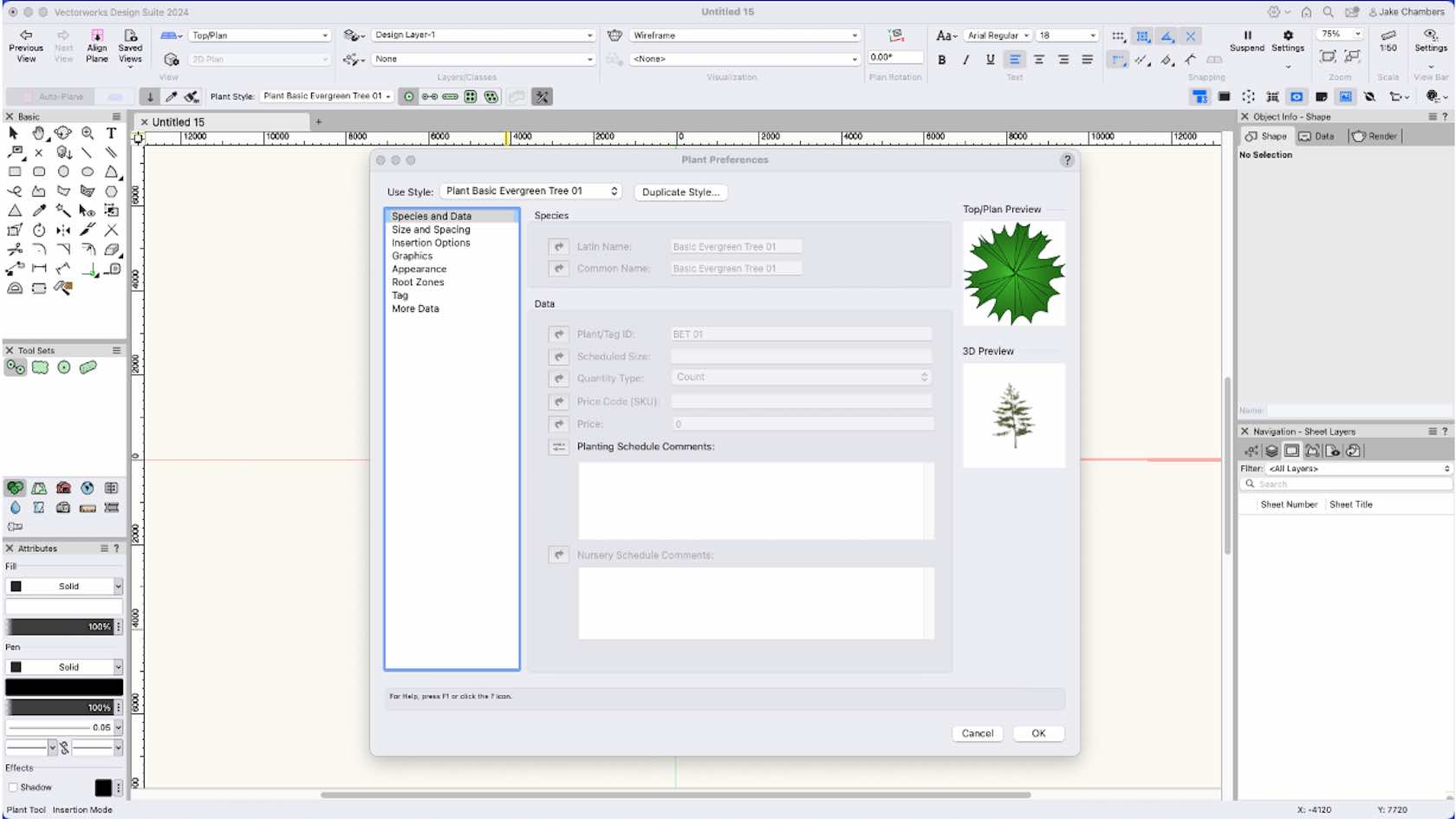Click the sheet layers search field

[x=1344, y=484]
